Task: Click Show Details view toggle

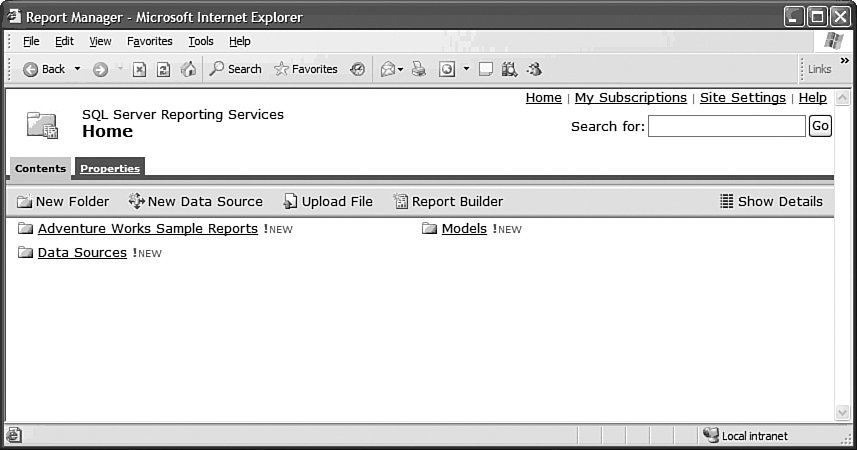Action: point(771,202)
